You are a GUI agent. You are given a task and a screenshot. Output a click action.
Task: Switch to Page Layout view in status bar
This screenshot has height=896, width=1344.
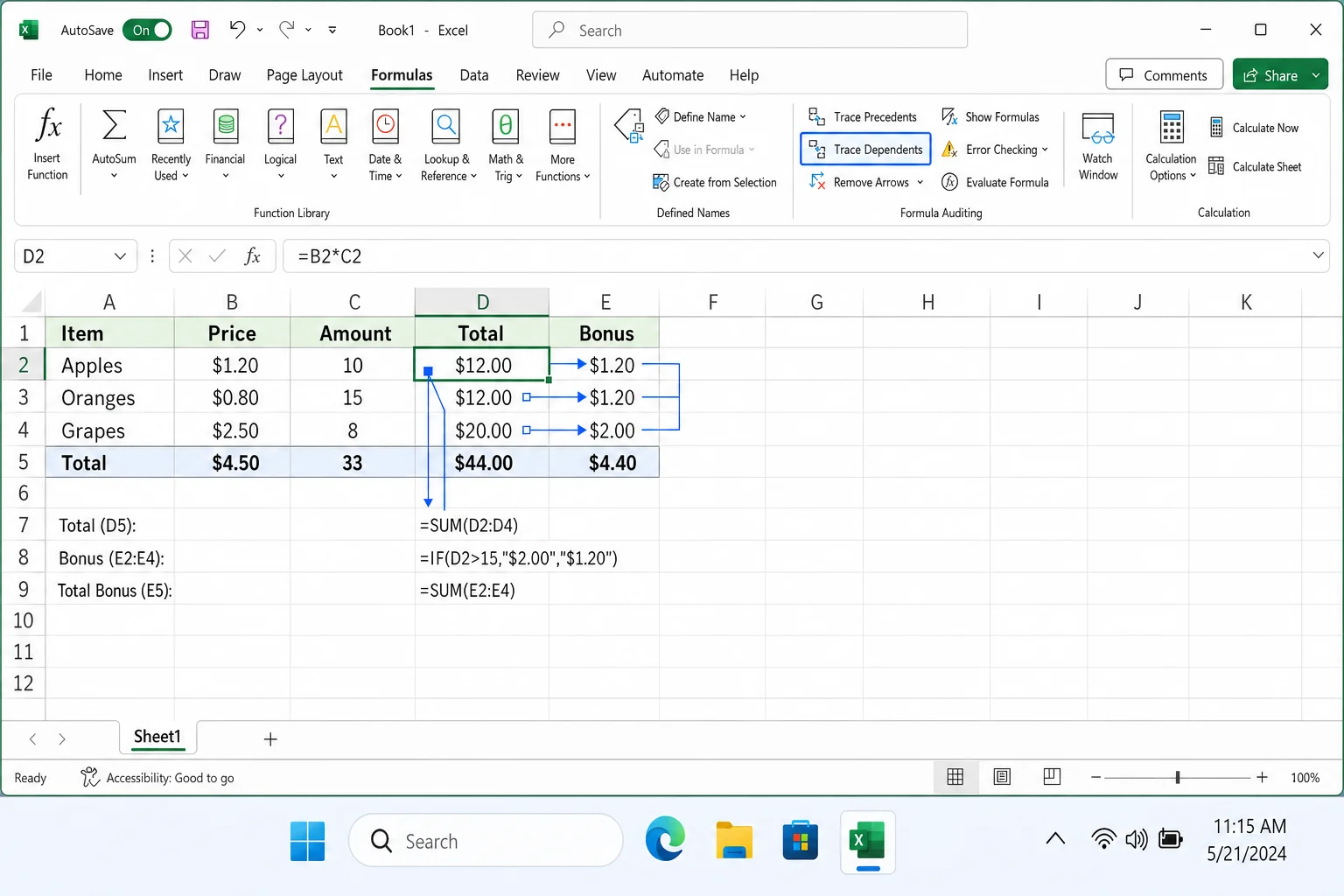[x=1002, y=777]
